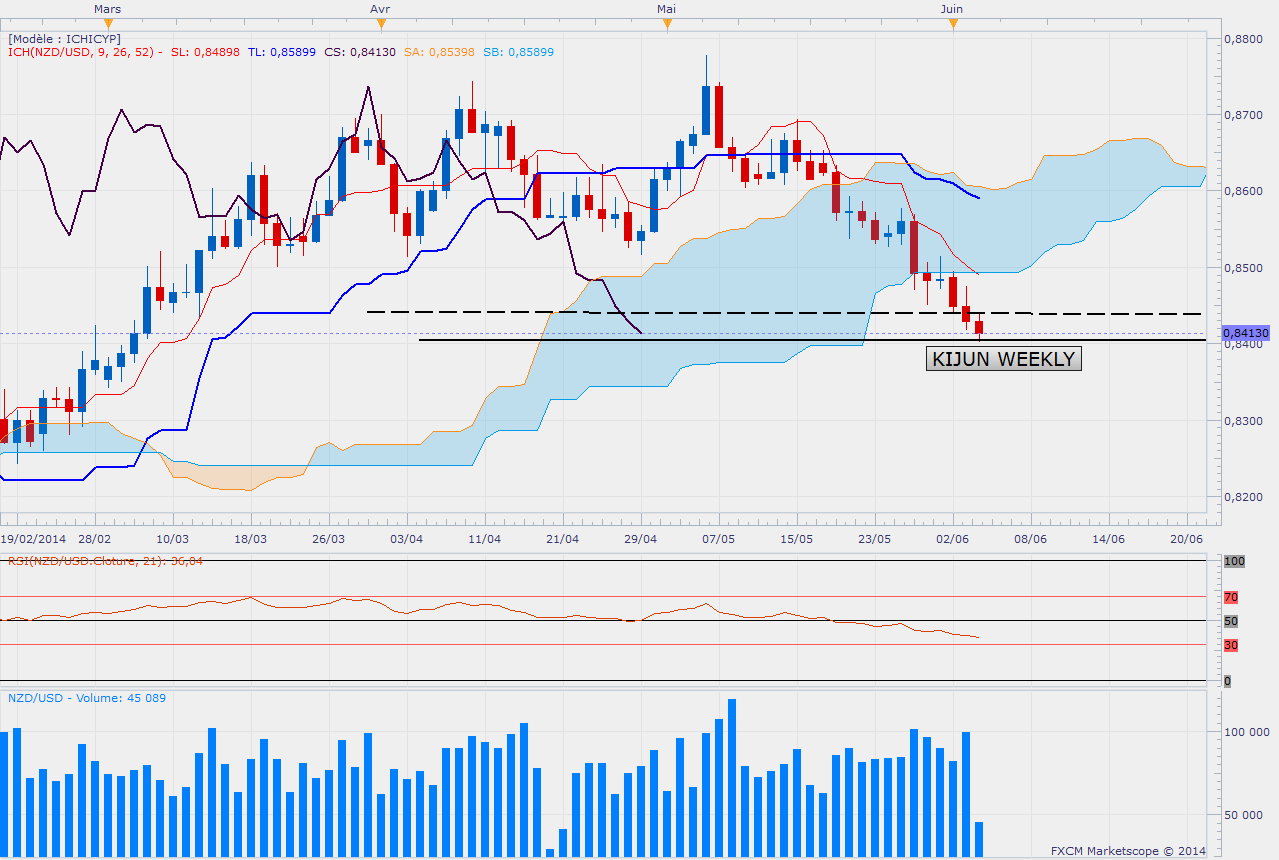
Task: Click the RSI level 70 marker
Action: [x=1231, y=597]
